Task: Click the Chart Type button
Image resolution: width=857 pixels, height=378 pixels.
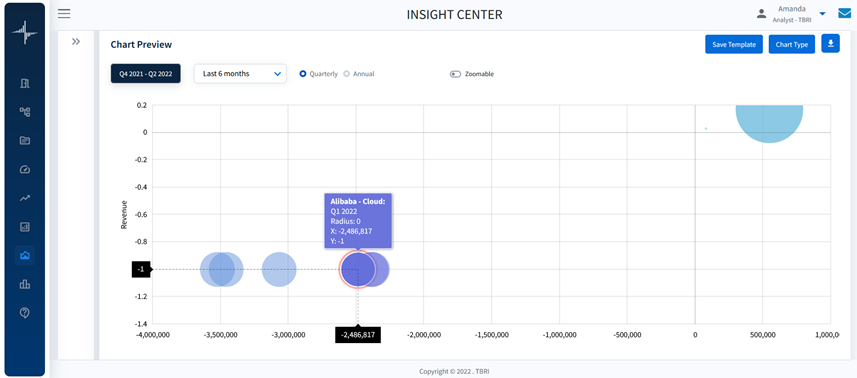Action: (792, 44)
